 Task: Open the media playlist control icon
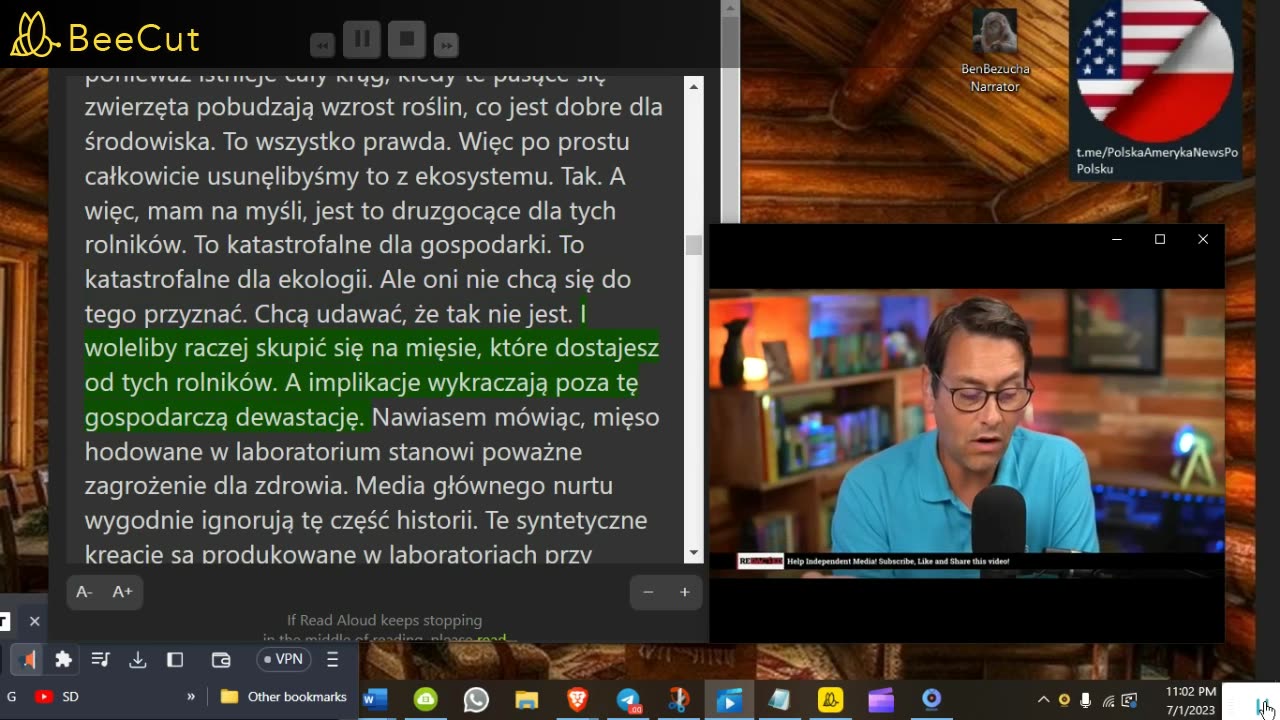(100, 659)
